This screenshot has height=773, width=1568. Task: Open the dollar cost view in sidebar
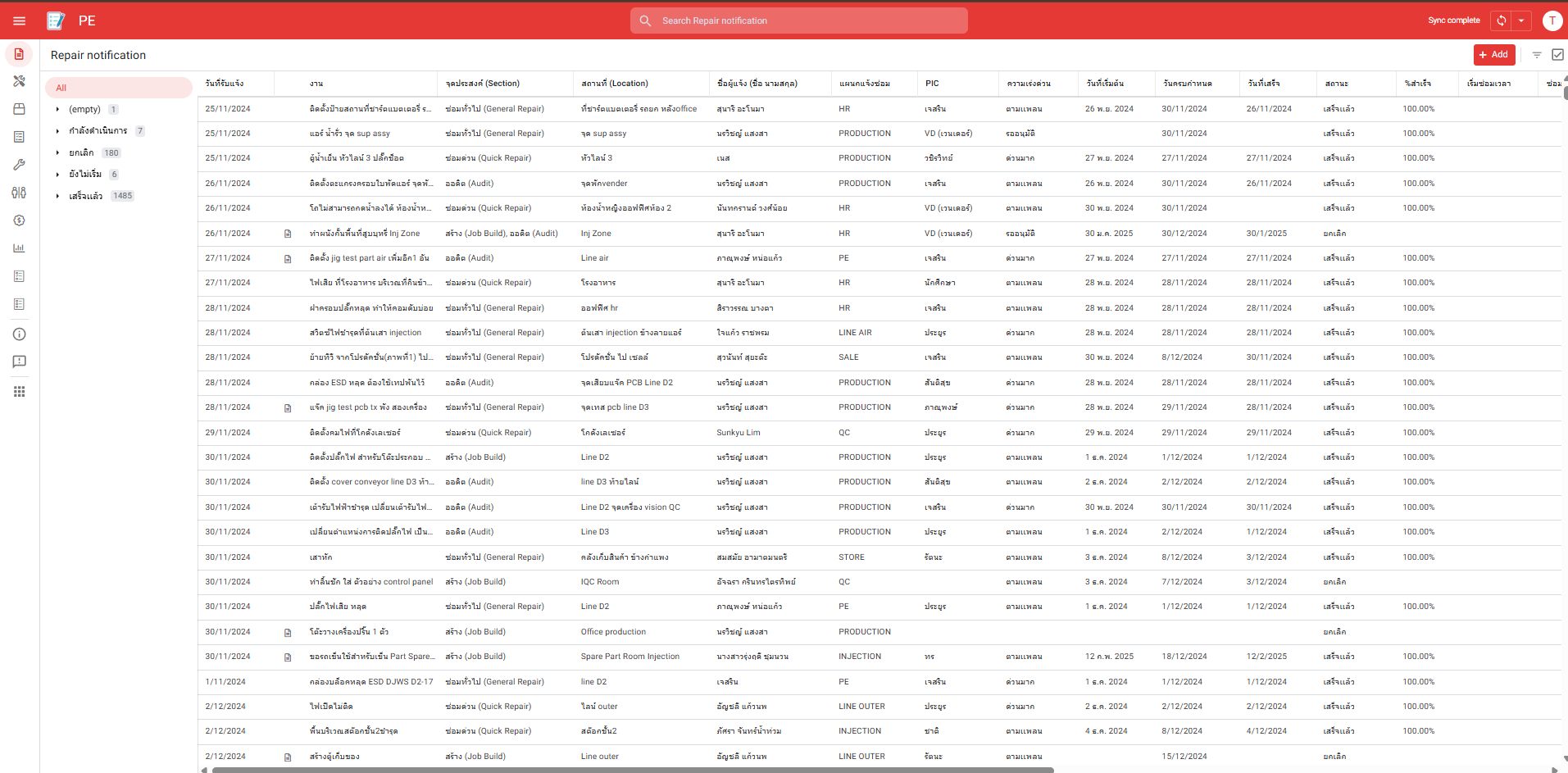click(19, 221)
